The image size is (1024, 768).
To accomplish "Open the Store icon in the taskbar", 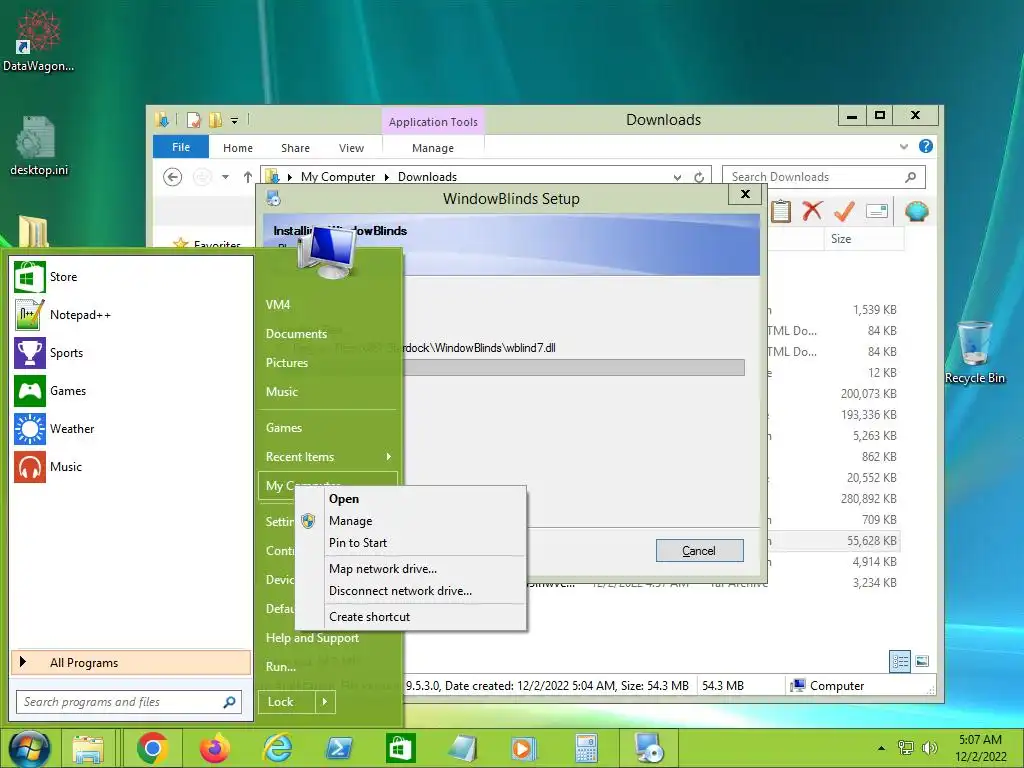I will [x=400, y=748].
